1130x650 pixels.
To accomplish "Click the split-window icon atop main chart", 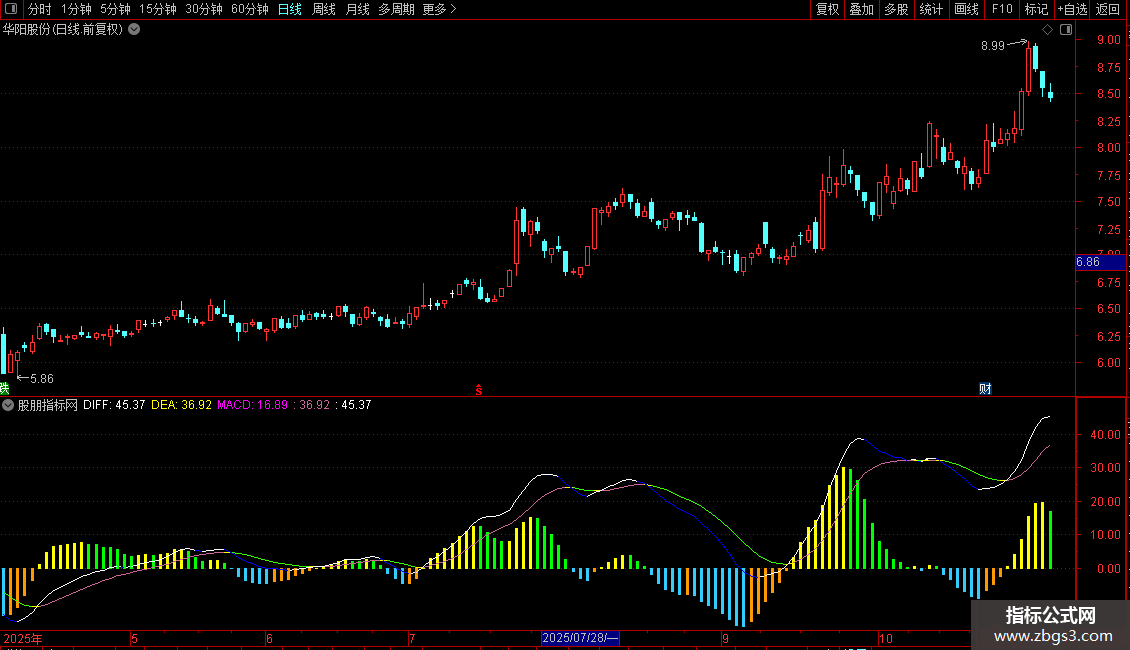I will (x=1066, y=30).
